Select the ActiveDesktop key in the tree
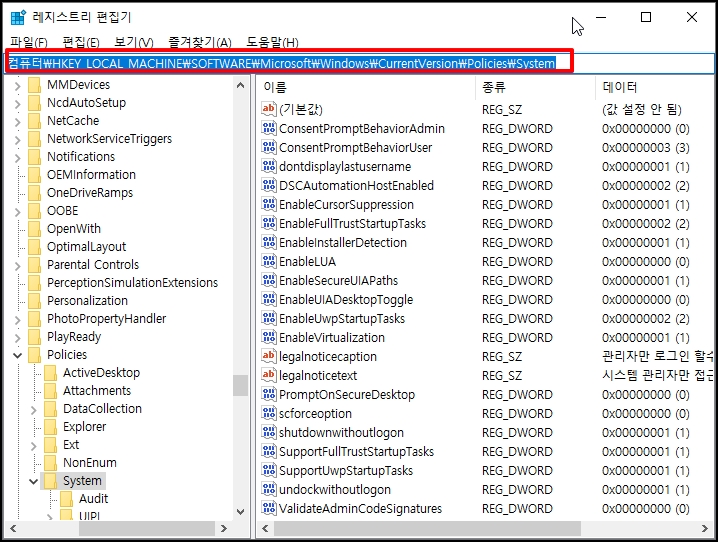 101,373
